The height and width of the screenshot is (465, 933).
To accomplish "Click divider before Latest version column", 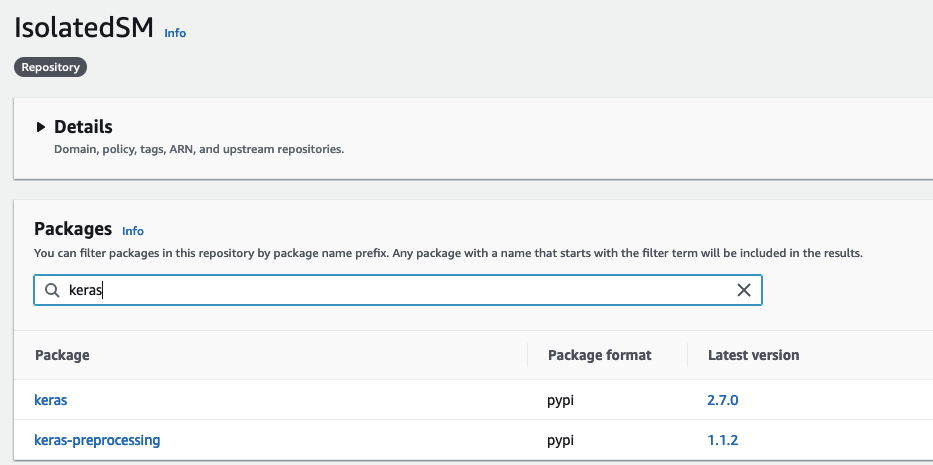I will pos(688,355).
